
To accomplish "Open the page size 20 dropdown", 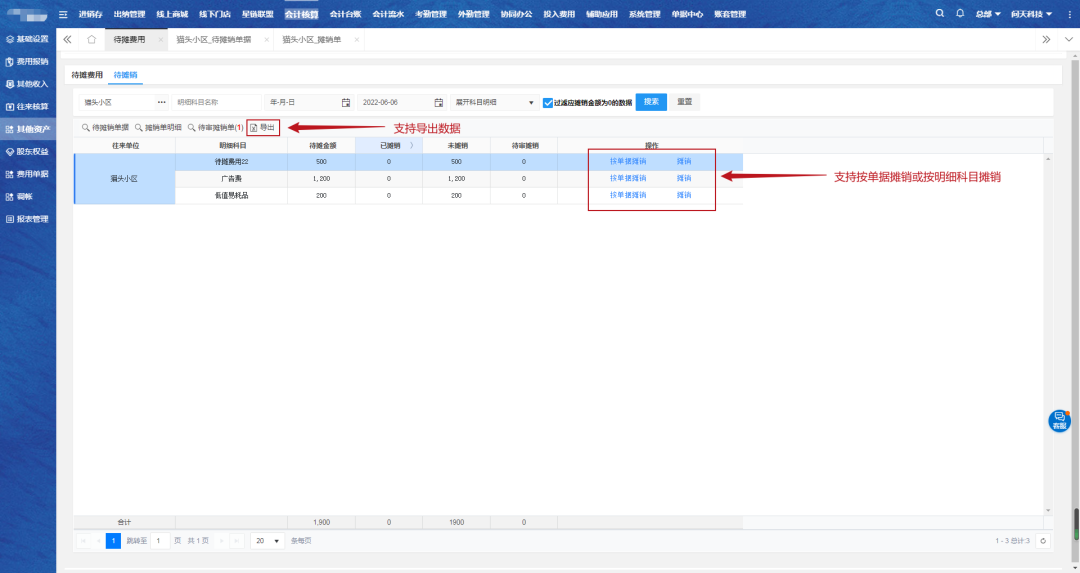I will [266, 541].
